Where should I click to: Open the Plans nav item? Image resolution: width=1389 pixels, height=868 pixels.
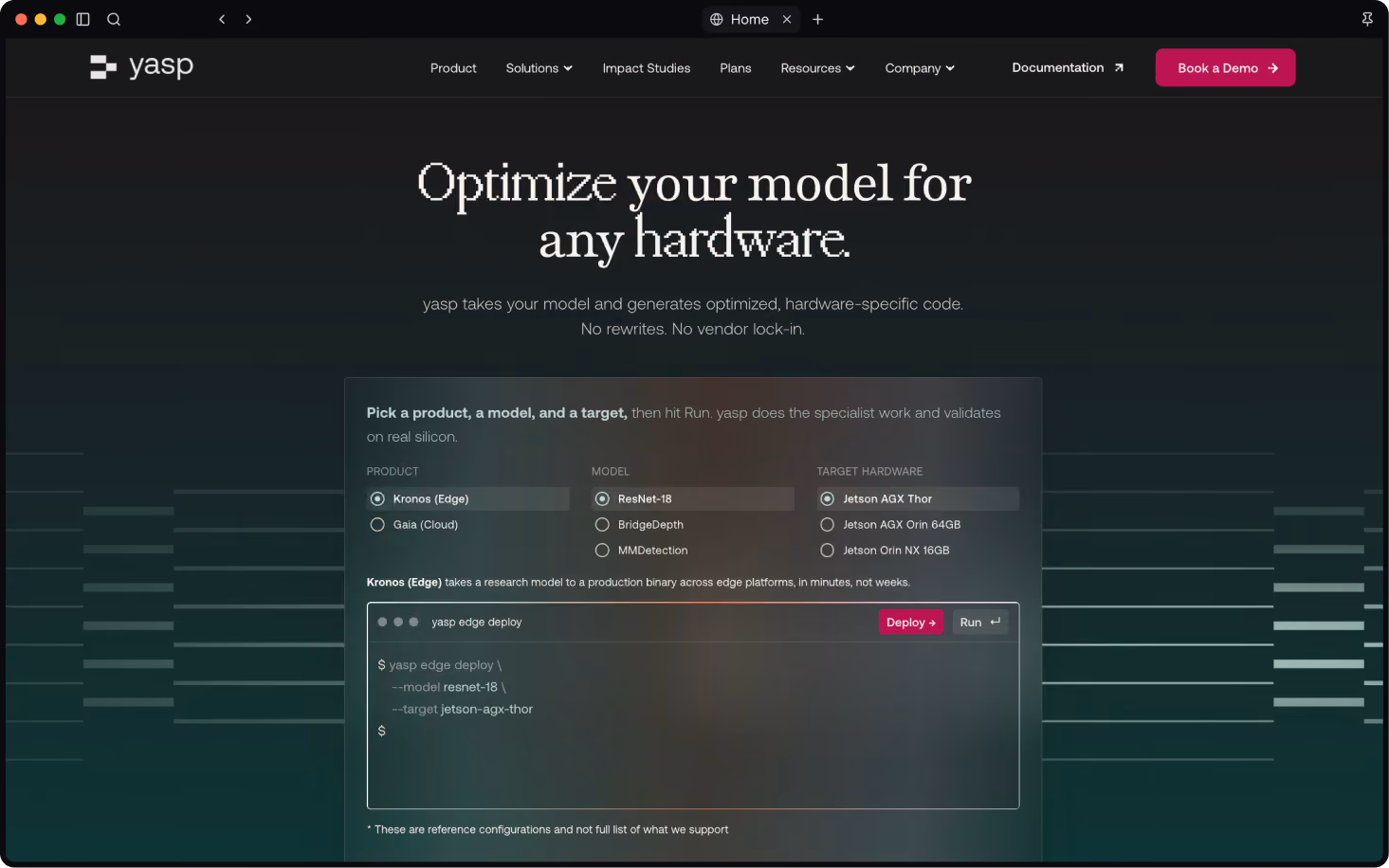click(736, 68)
